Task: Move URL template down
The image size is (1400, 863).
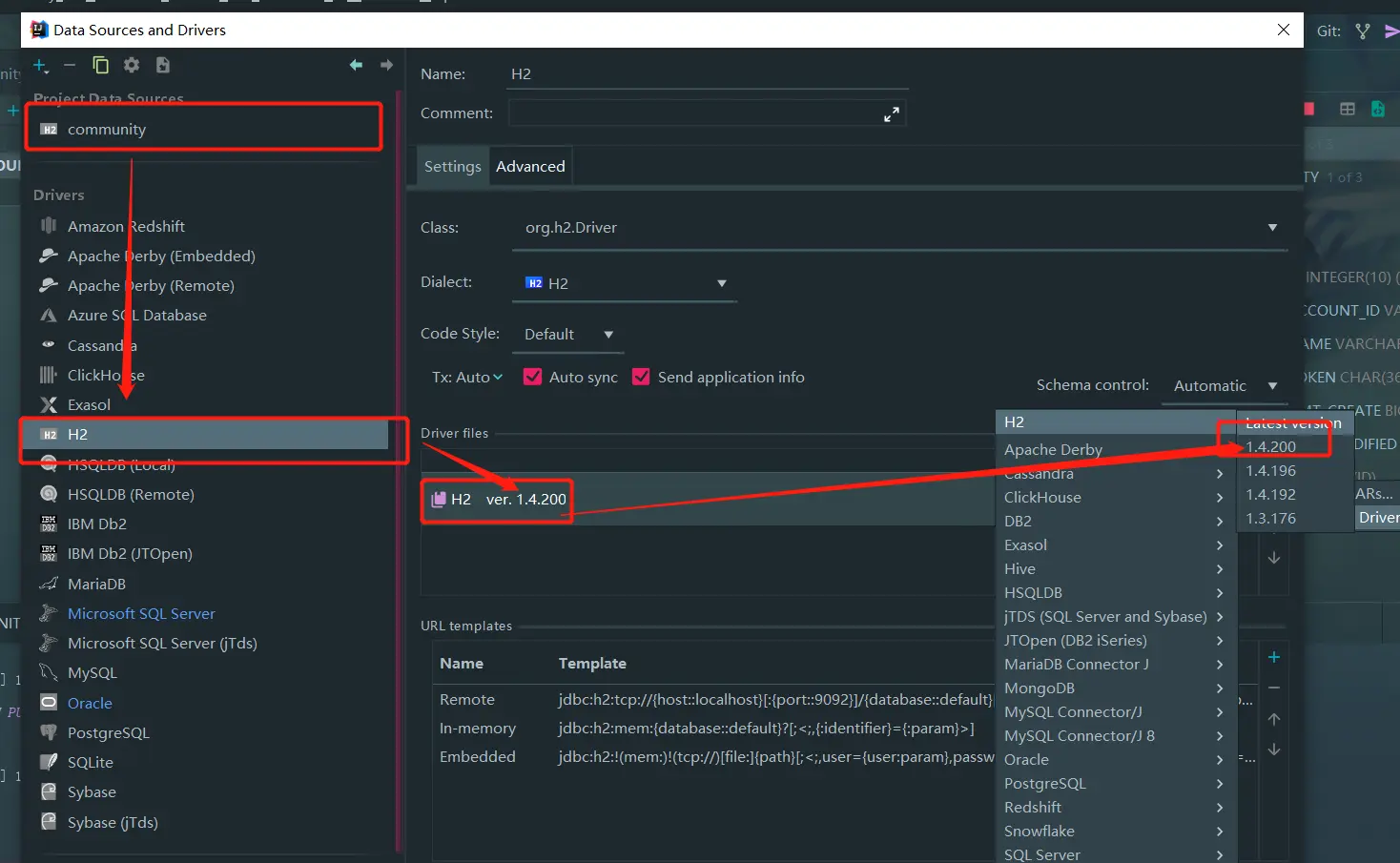Action: tap(1273, 750)
